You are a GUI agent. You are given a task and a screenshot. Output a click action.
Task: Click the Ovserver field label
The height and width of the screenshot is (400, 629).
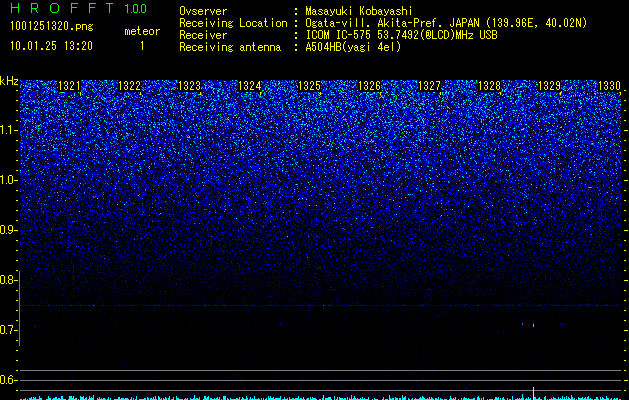tap(203, 11)
